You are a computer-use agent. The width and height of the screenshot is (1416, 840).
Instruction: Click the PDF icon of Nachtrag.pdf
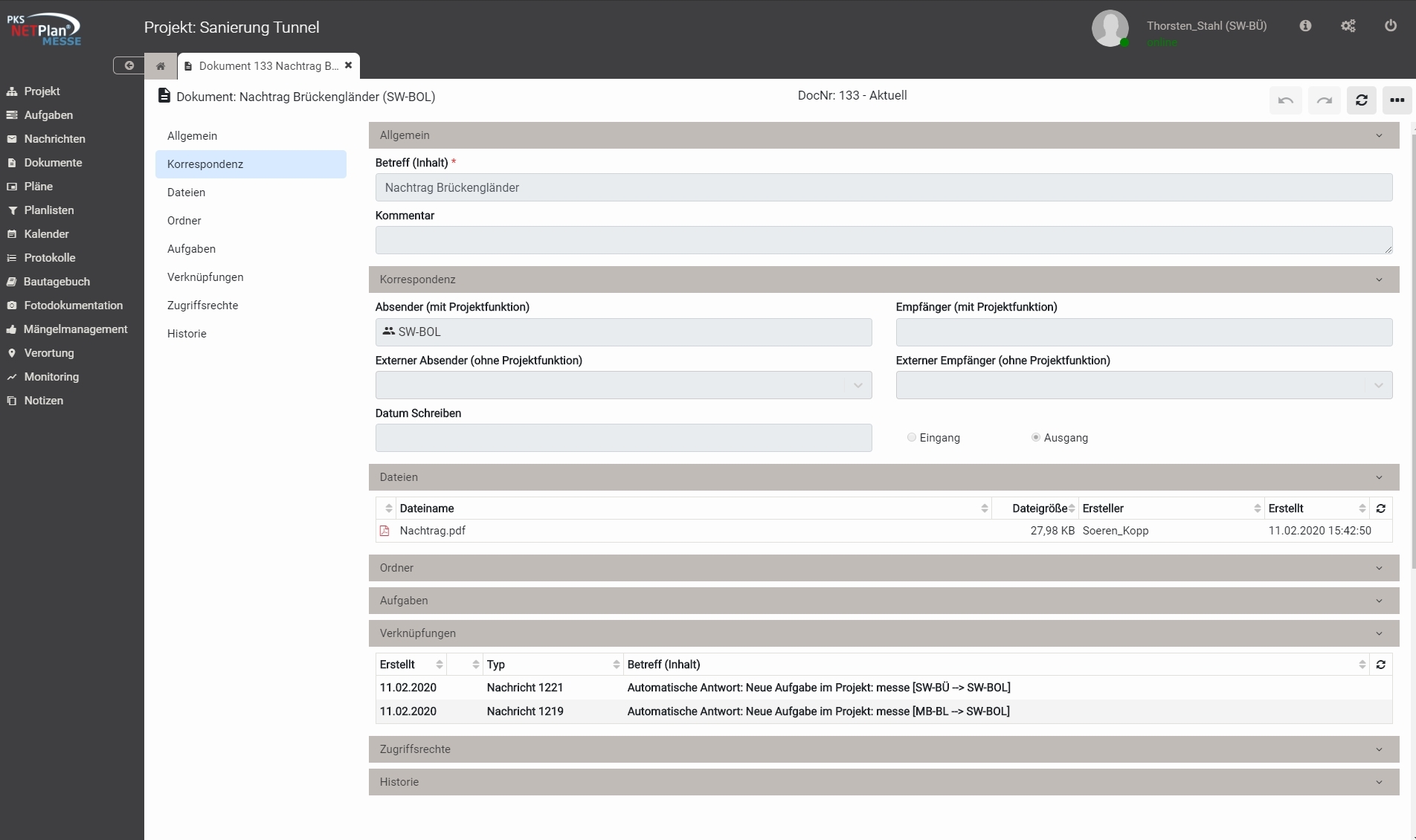click(384, 531)
